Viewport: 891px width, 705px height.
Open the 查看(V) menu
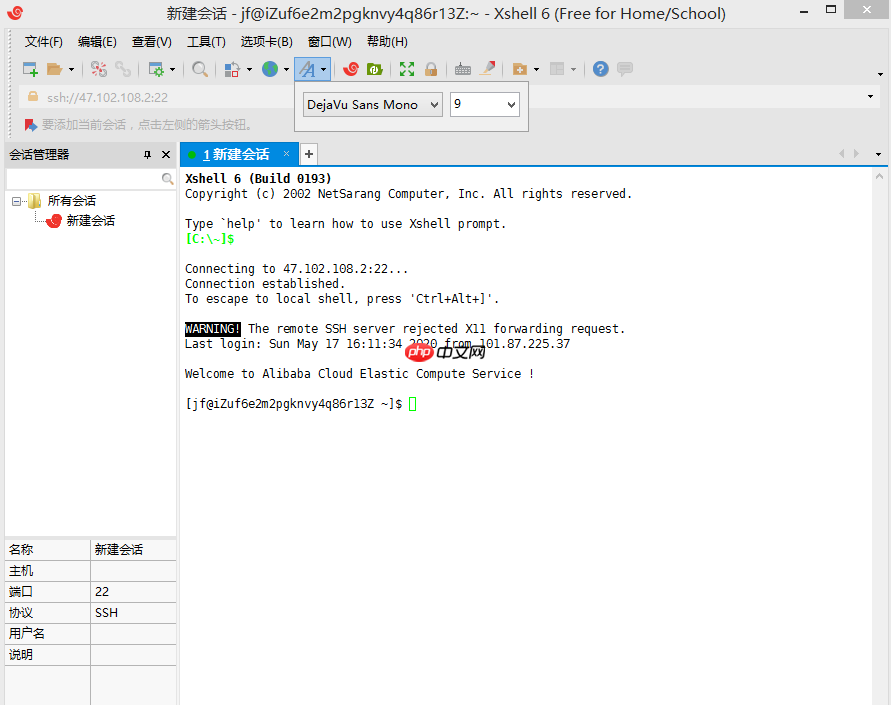[152, 41]
